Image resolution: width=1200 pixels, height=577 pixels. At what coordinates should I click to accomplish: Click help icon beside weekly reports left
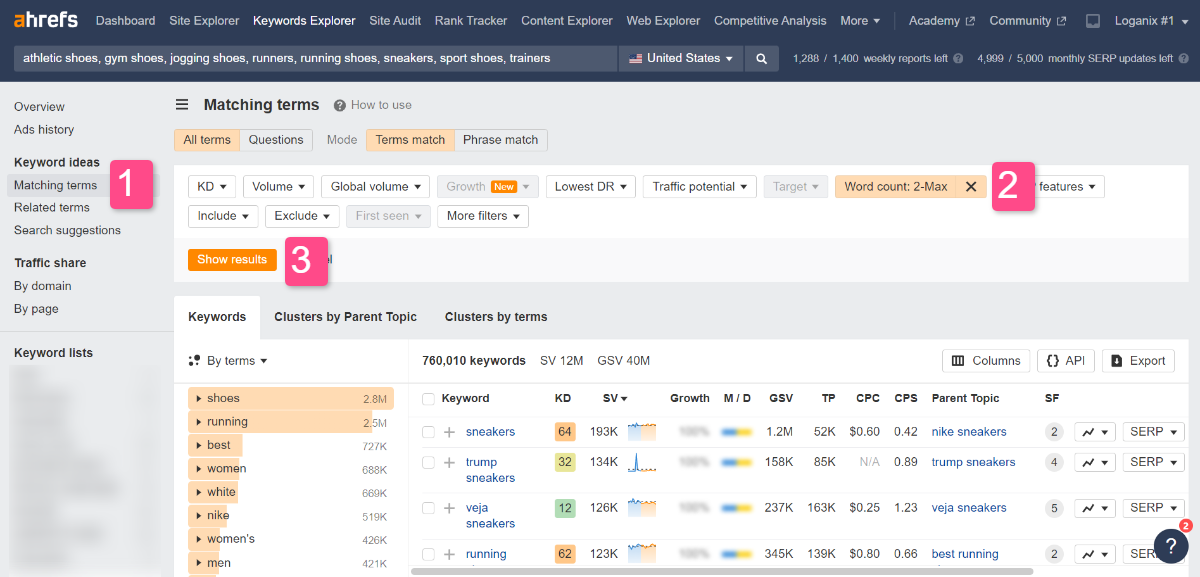point(958,58)
